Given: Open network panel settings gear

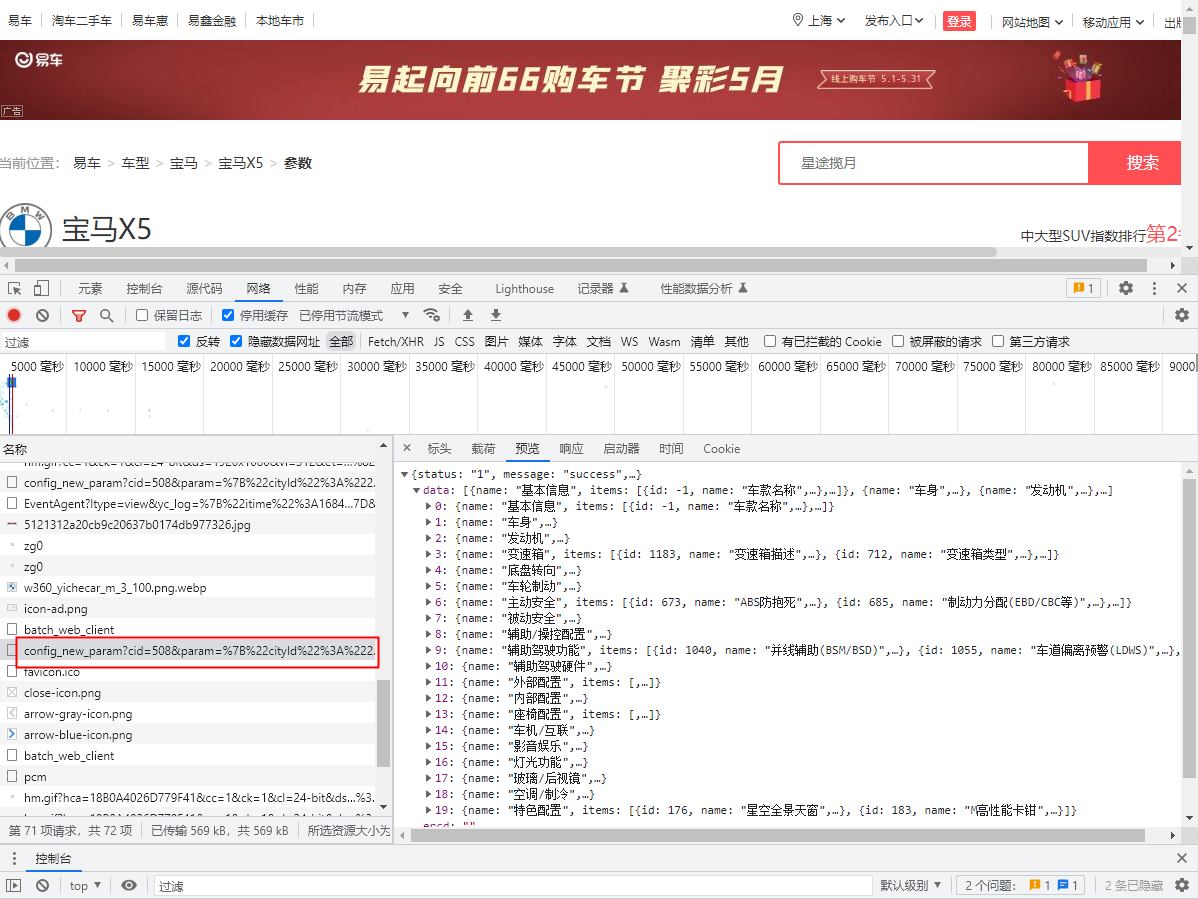Looking at the screenshot, I should tap(1182, 315).
